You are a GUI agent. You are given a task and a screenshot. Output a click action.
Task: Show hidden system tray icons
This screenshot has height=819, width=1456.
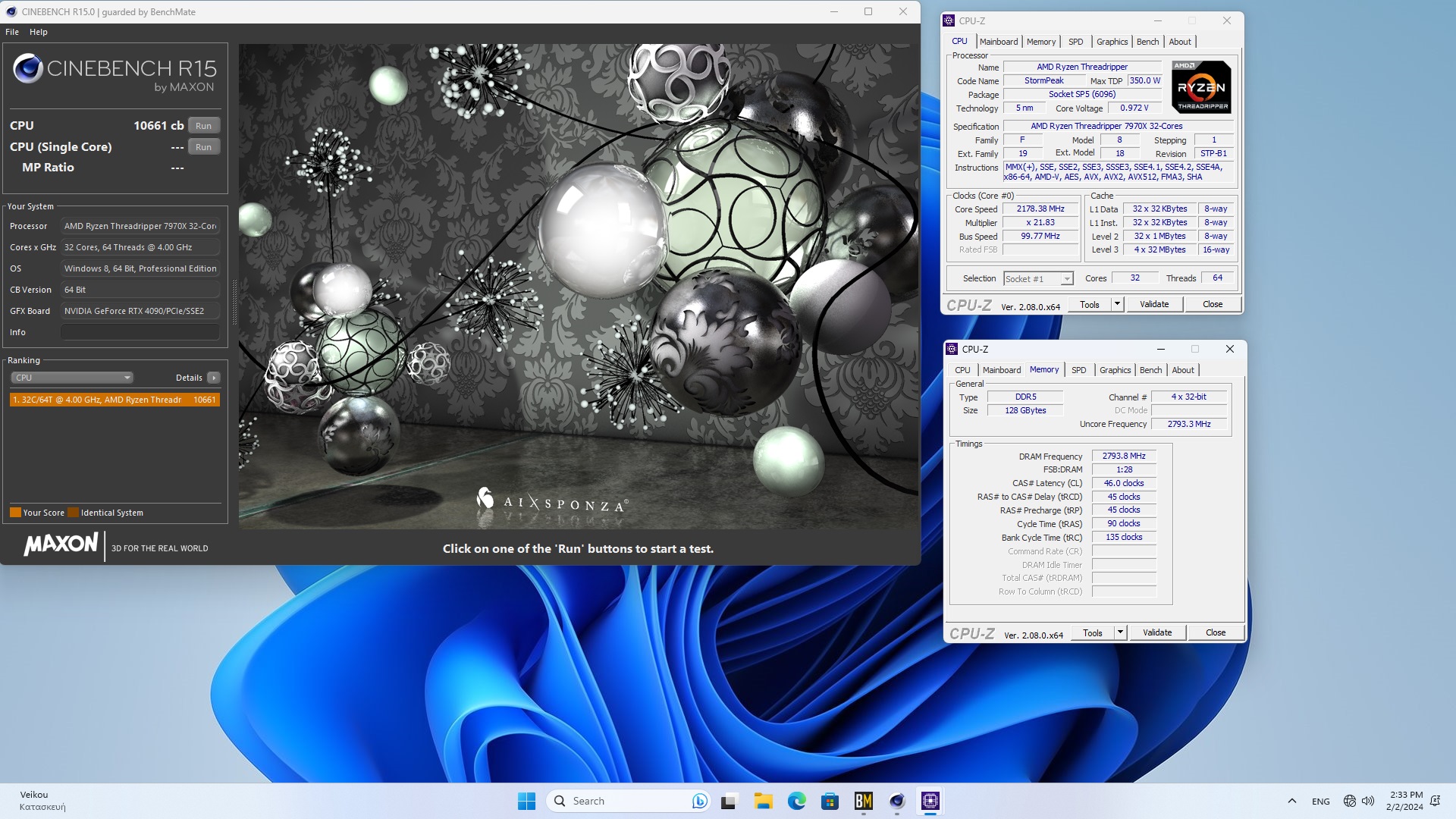[1291, 801]
